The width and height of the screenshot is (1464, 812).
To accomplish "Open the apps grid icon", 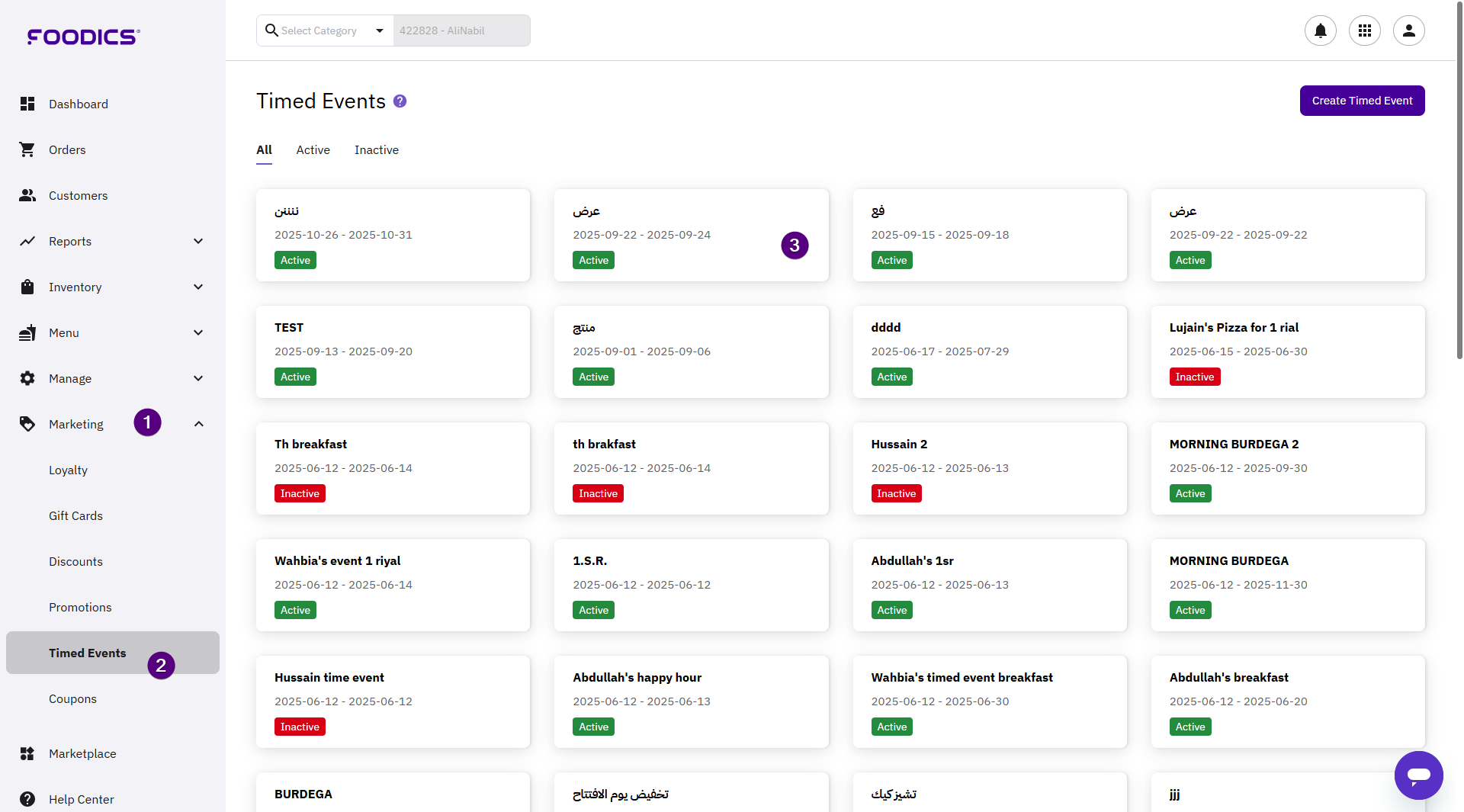I will [x=1364, y=30].
